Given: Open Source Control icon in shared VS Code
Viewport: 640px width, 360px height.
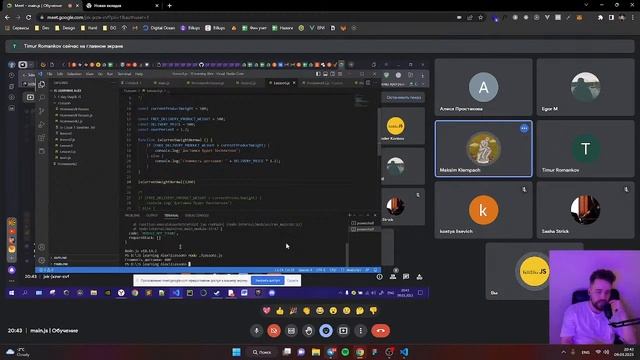Looking at the screenshot, I should pos(42,111).
